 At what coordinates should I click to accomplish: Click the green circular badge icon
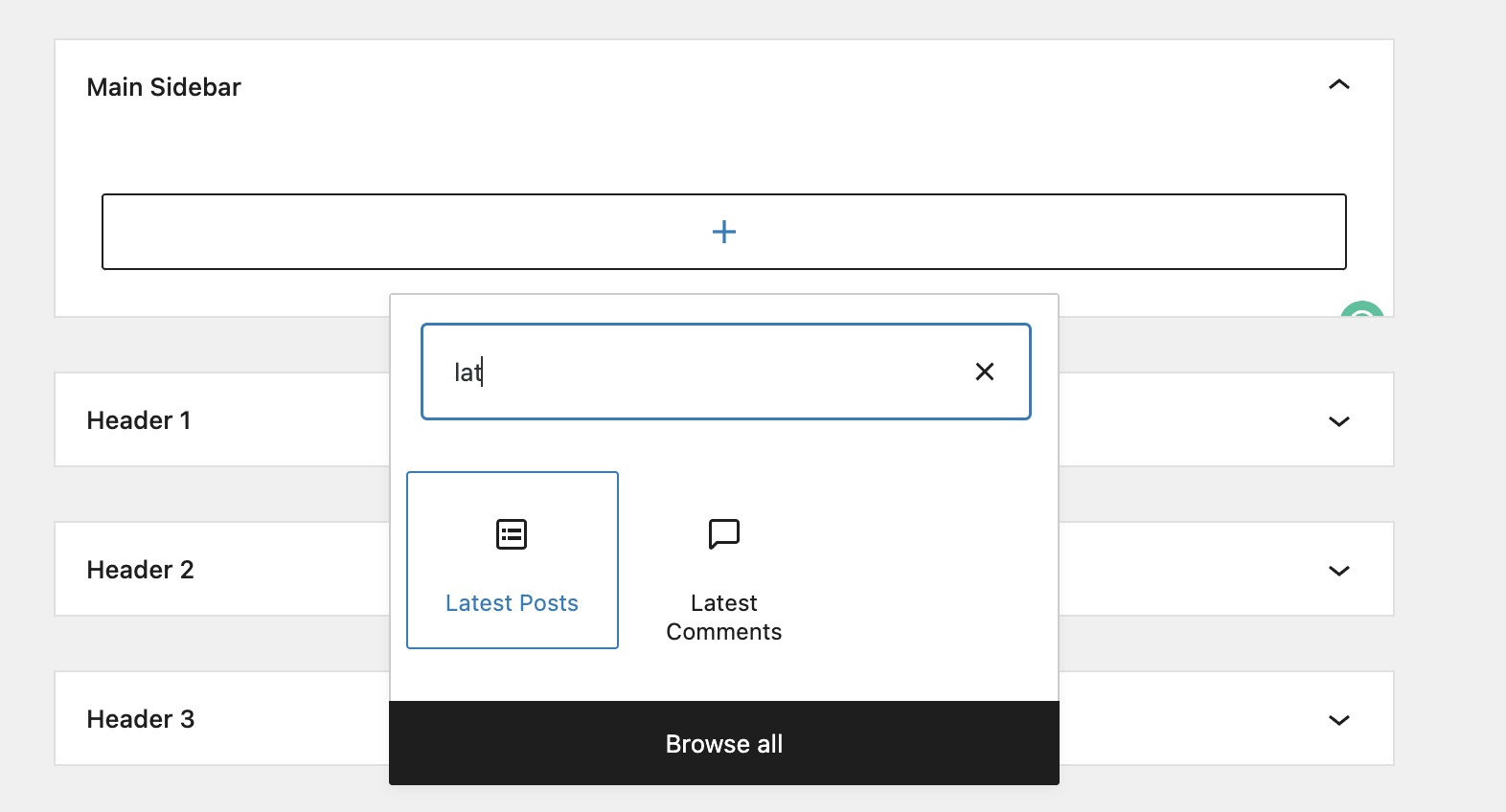click(x=1362, y=308)
